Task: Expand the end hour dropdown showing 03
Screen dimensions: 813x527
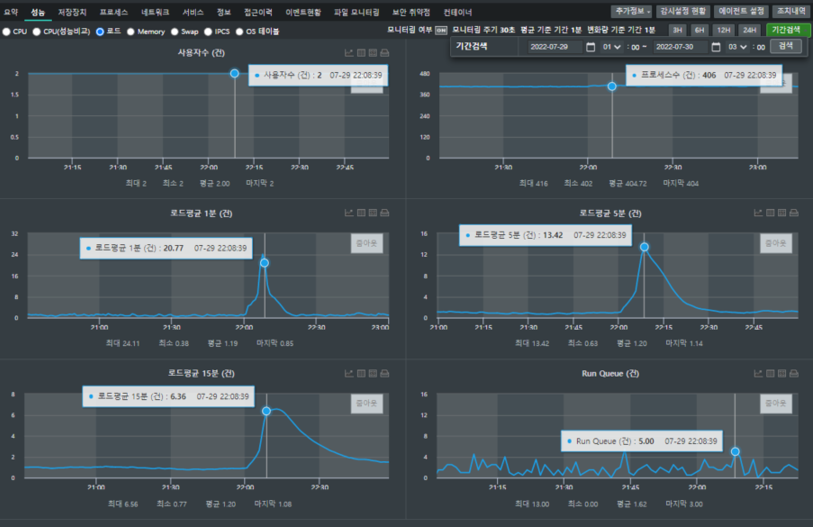Action: pyautogui.click(x=736, y=47)
